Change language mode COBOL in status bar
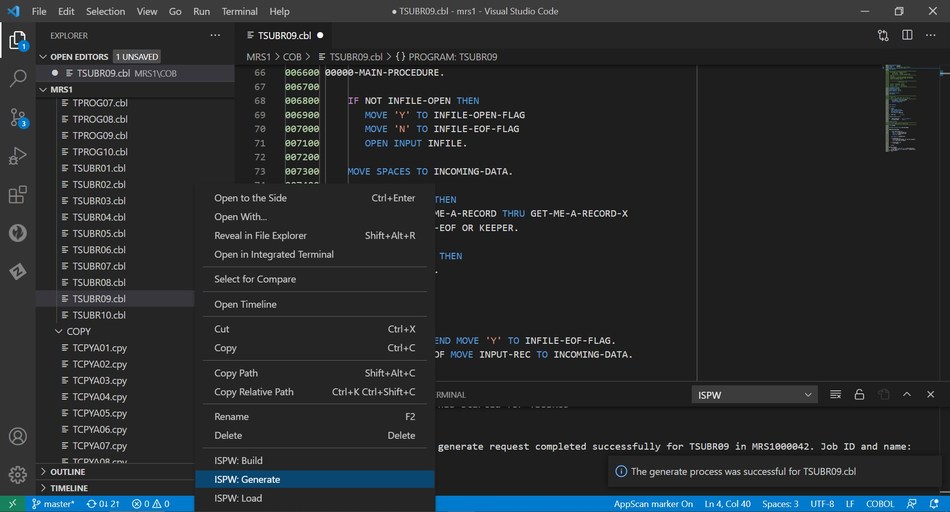The image size is (950, 512). point(880,504)
